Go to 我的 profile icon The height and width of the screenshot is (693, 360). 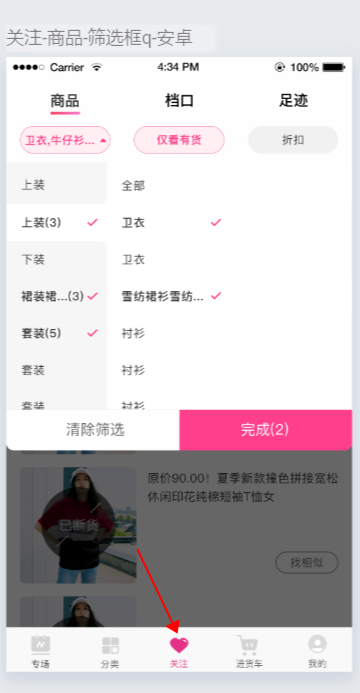317,644
